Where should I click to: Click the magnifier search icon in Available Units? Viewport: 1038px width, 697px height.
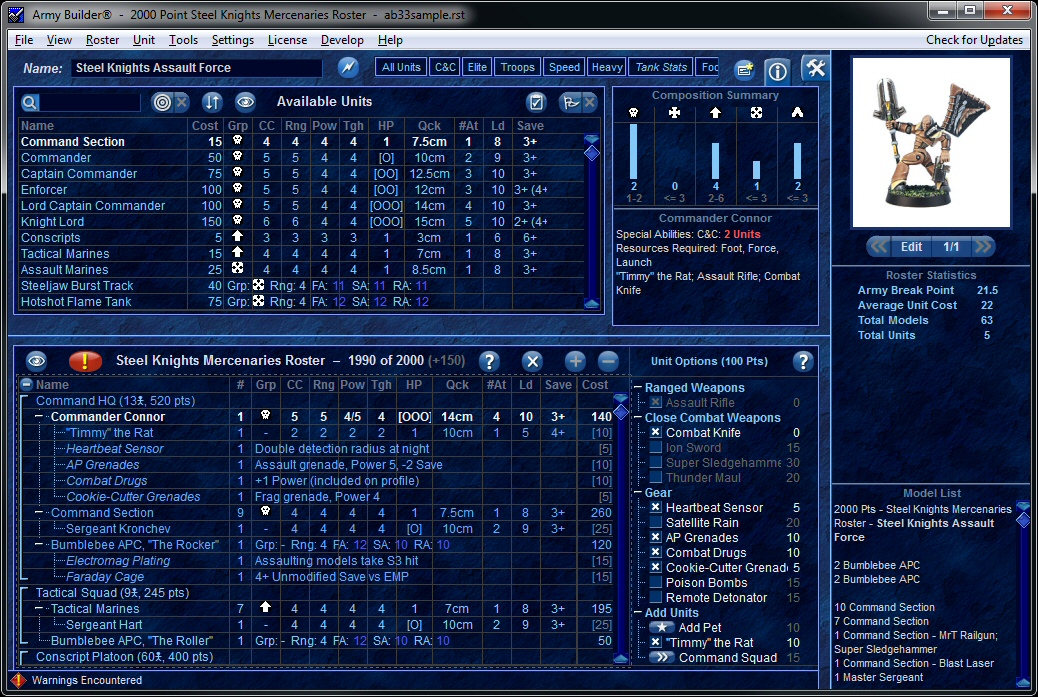coord(30,102)
